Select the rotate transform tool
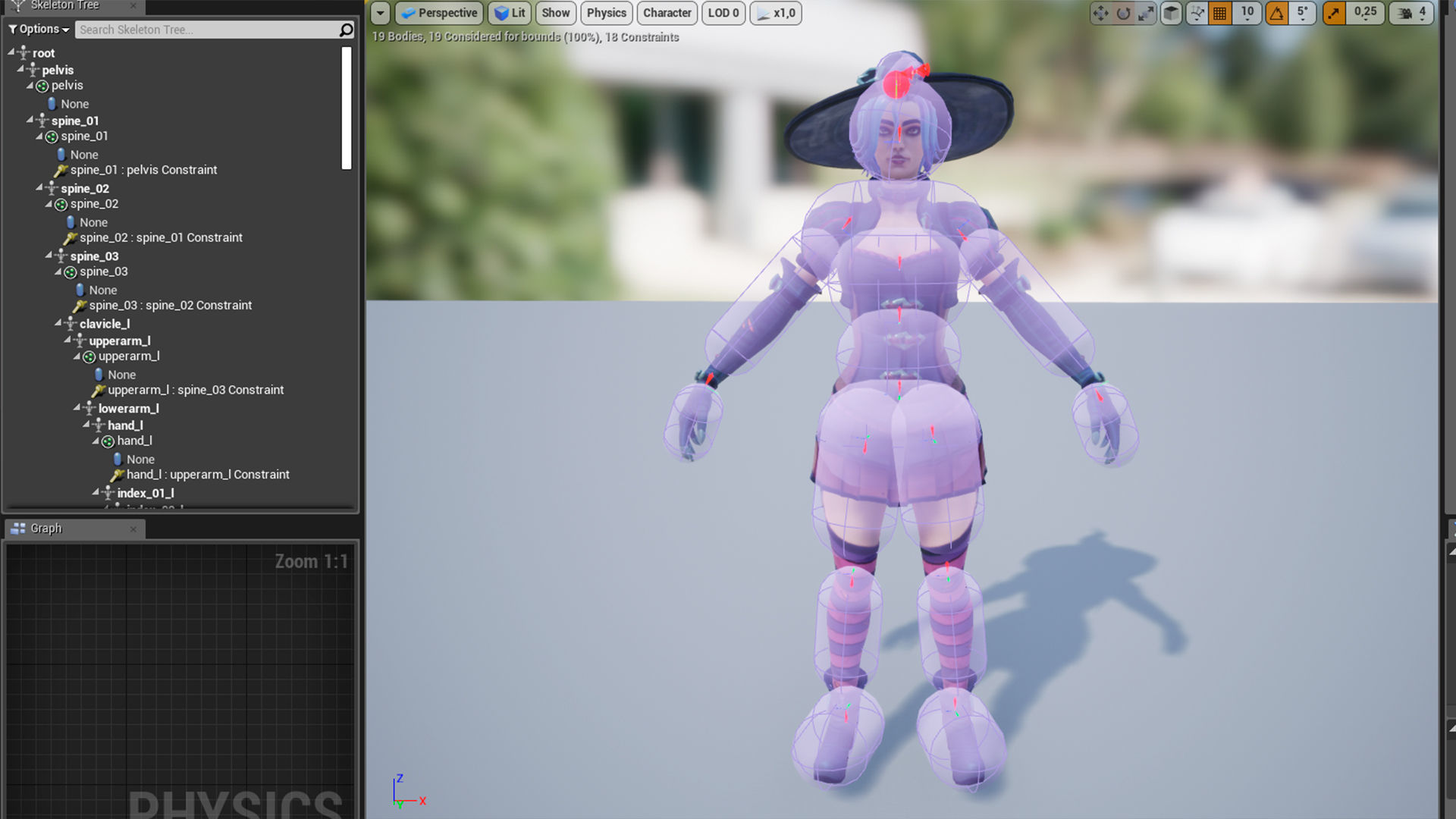The image size is (1456, 819). click(1123, 13)
